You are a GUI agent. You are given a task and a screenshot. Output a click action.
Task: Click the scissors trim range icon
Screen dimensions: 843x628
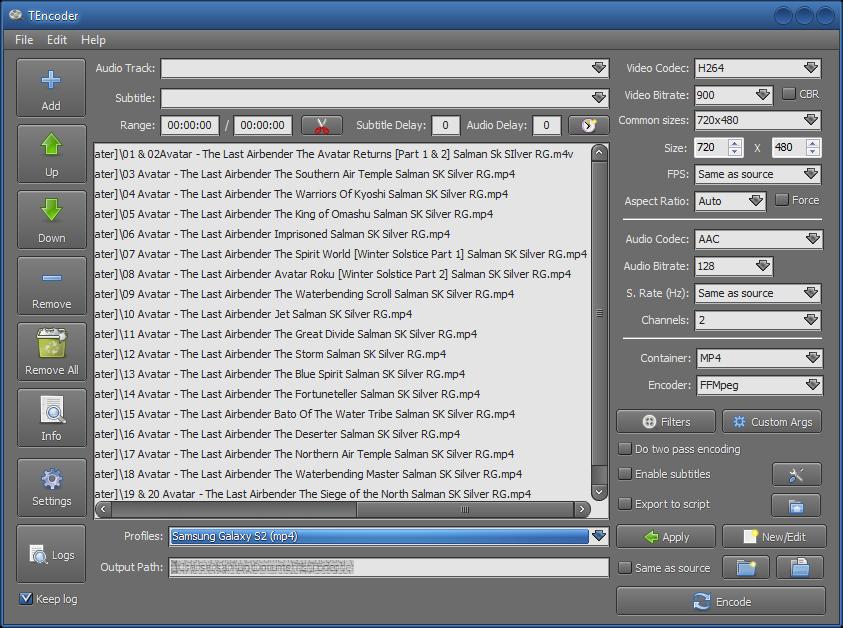(x=321, y=126)
